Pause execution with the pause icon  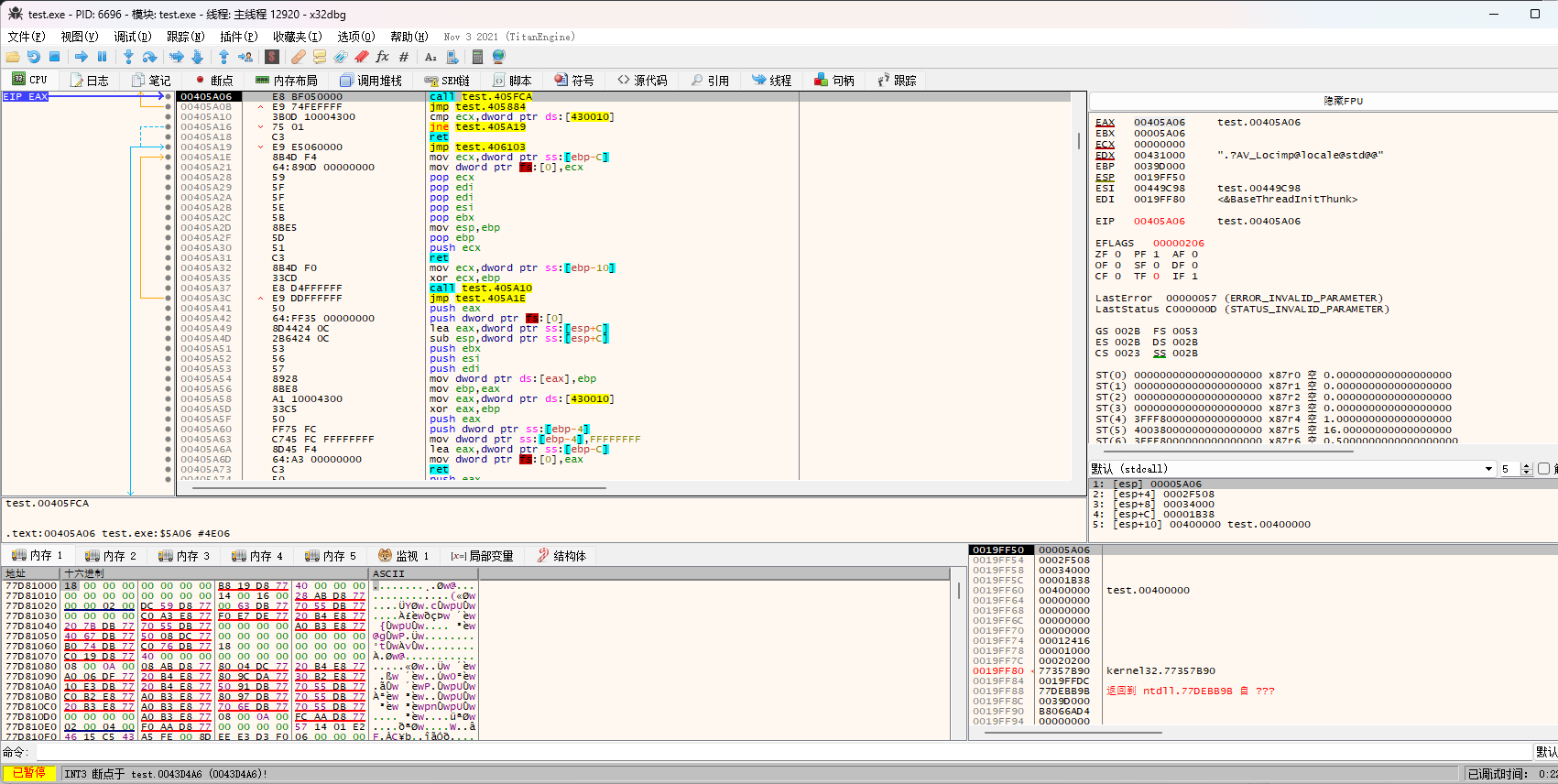click(102, 57)
